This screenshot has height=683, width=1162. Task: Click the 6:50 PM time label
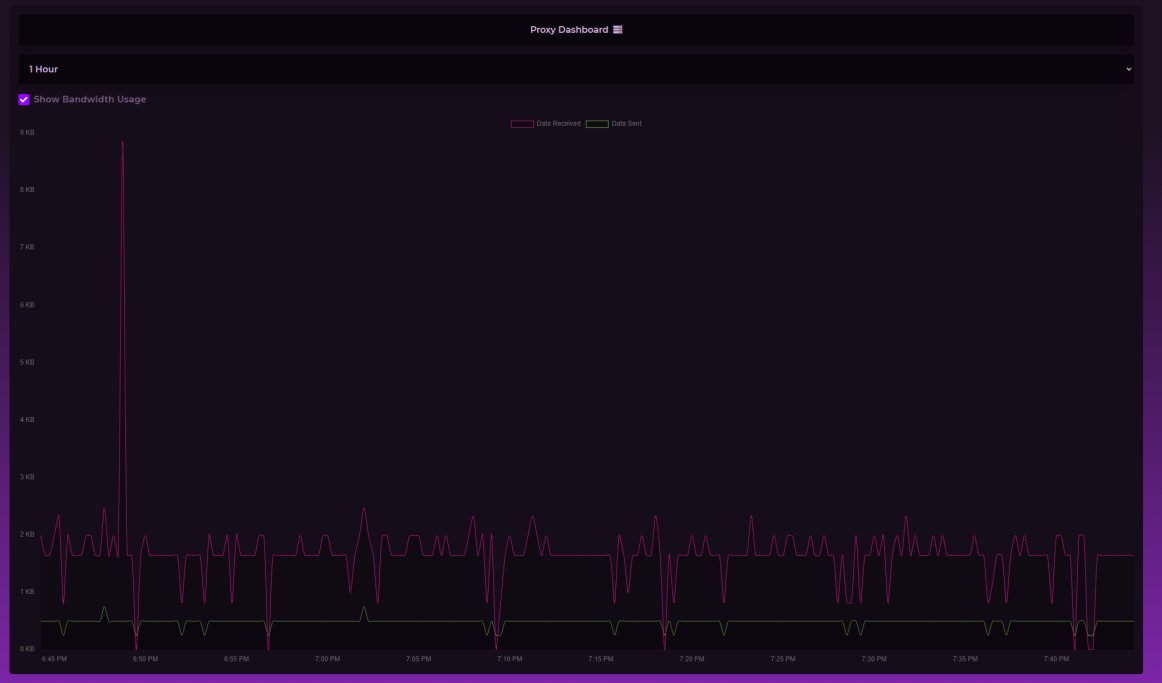(x=145, y=659)
